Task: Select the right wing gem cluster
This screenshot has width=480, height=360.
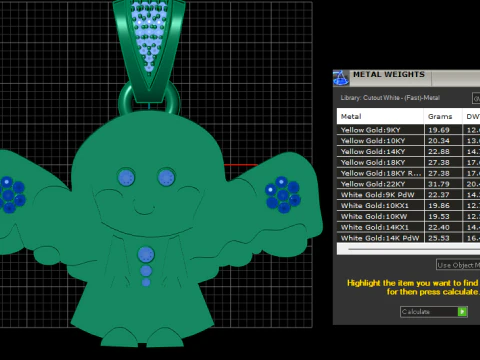Action: 283,195
